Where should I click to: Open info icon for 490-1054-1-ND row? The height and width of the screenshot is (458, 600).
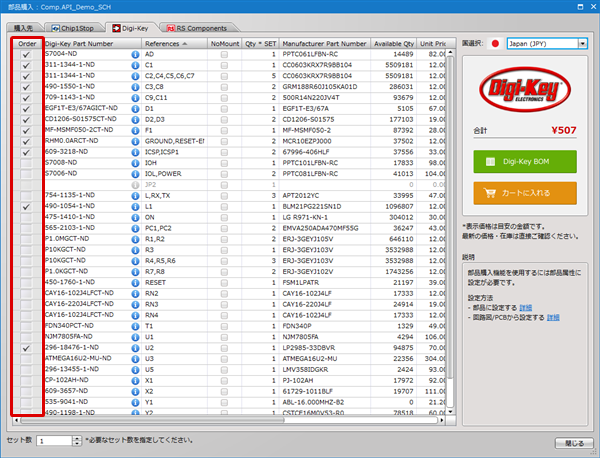(x=135, y=207)
